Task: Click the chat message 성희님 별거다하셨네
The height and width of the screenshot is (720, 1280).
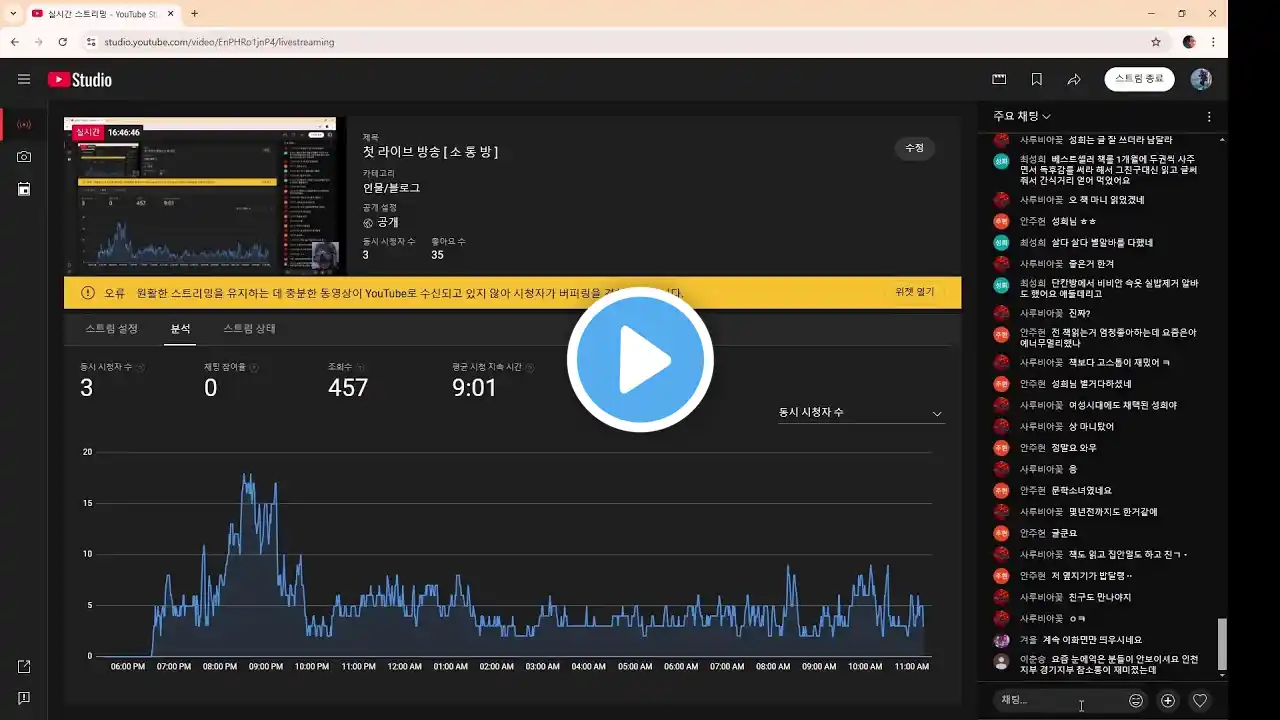Action: pos(1091,384)
